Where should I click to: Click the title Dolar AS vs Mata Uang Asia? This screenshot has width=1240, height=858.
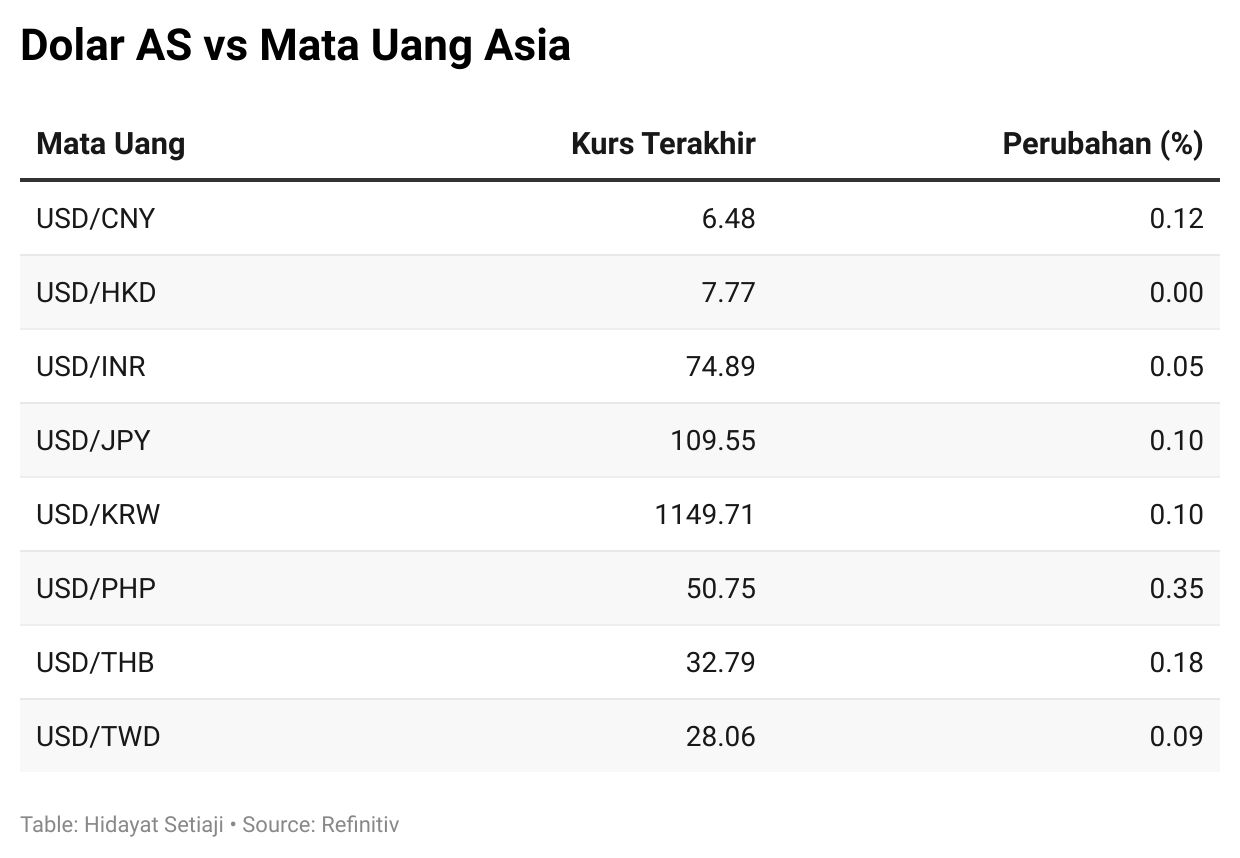tap(295, 46)
